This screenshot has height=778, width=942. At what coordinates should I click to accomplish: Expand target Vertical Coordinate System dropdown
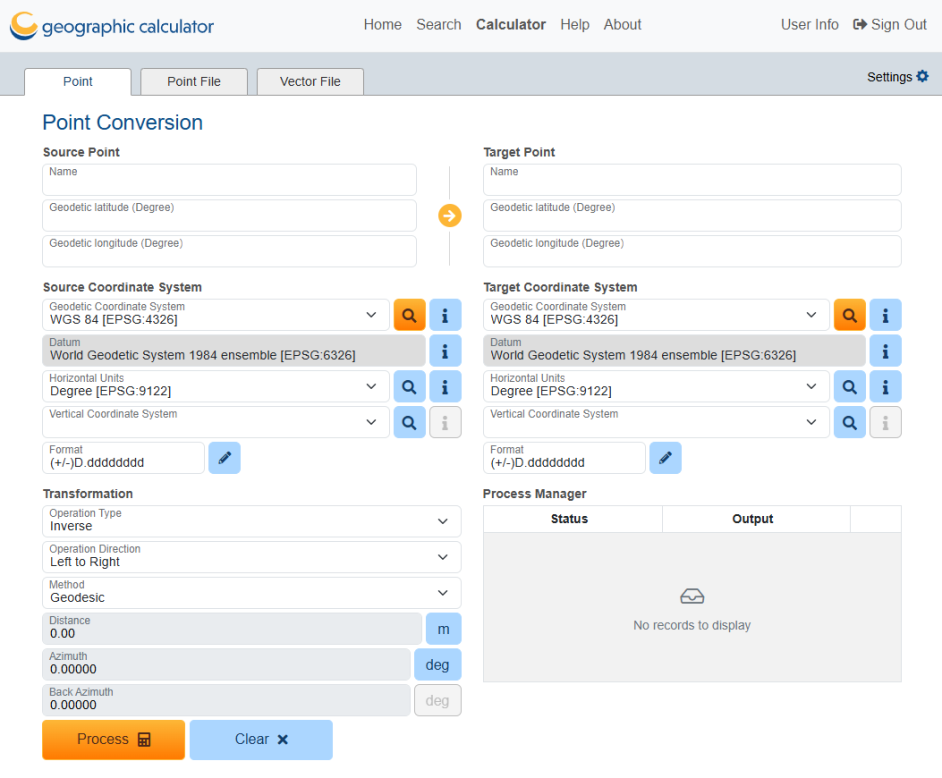coord(811,422)
